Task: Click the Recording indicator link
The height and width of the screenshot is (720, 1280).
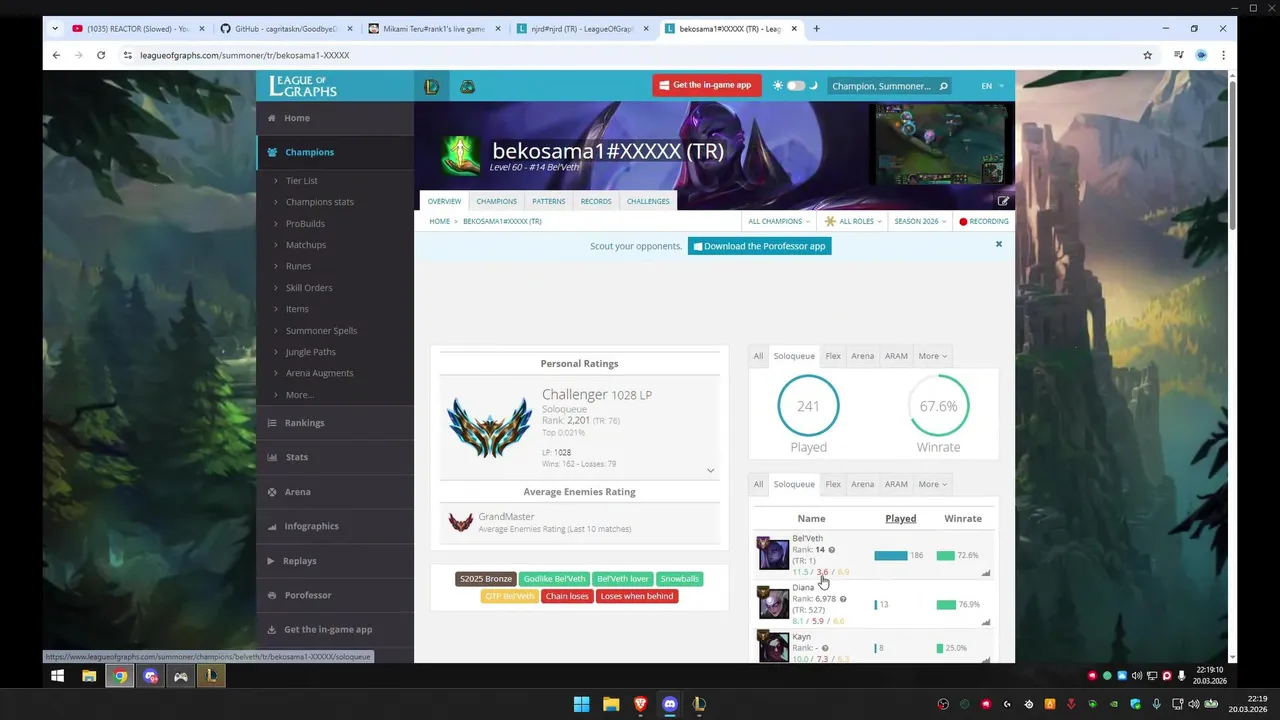Action: point(984,221)
